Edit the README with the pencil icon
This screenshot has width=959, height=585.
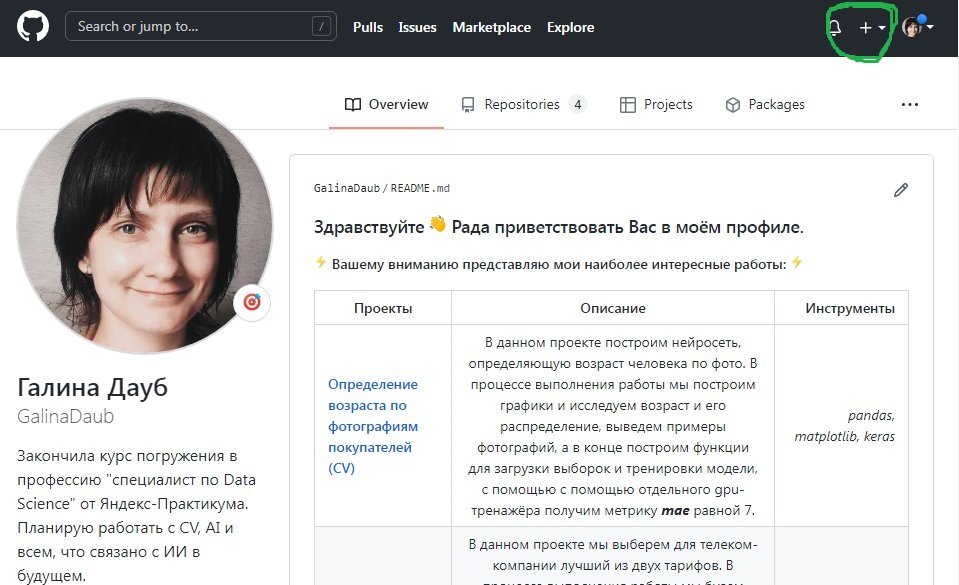pos(900,189)
